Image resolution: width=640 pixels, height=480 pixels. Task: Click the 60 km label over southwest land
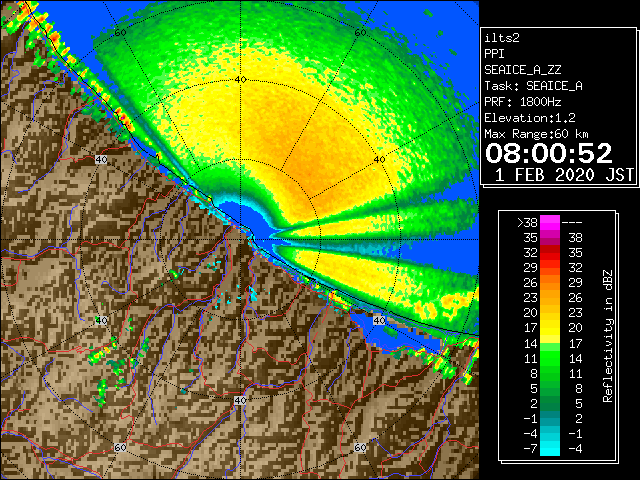click(x=120, y=448)
